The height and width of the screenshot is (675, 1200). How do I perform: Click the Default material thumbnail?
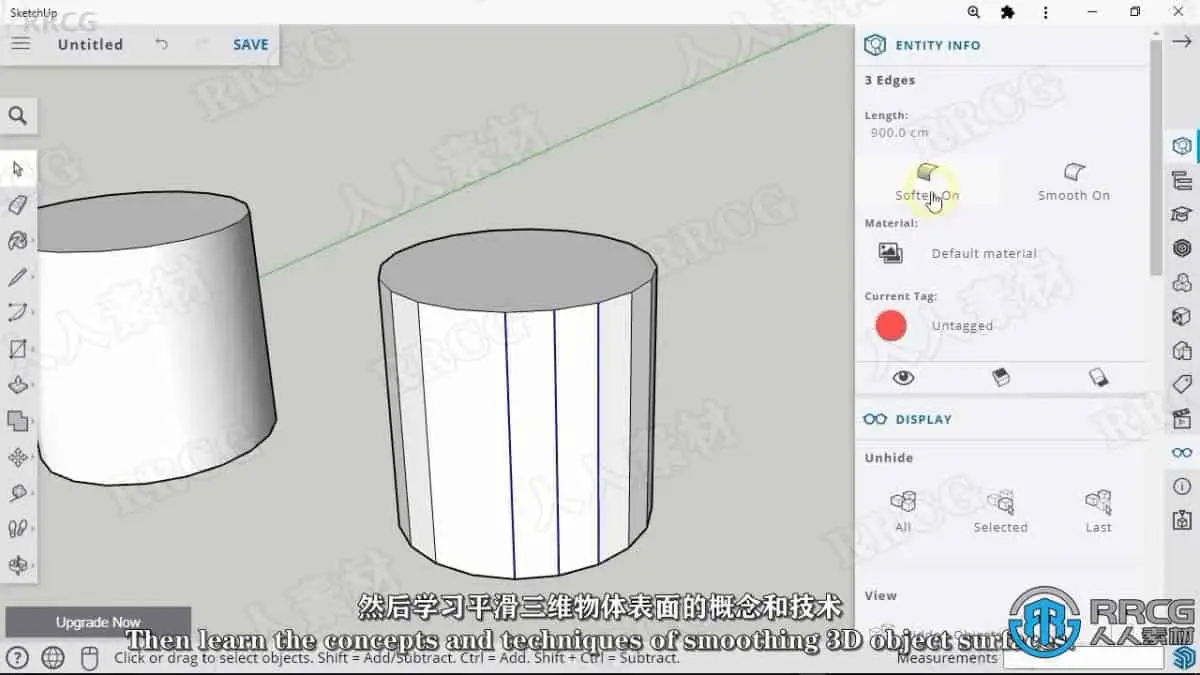click(x=890, y=253)
